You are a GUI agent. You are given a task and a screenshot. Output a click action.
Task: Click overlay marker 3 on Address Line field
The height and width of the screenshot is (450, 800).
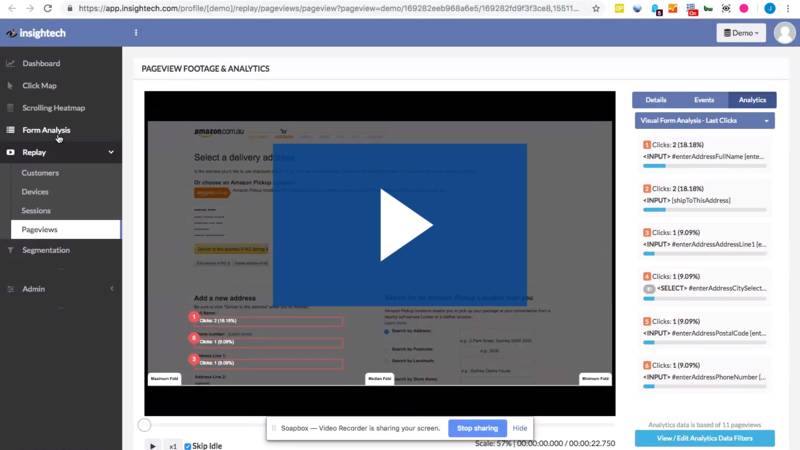(x=194, y=359)
